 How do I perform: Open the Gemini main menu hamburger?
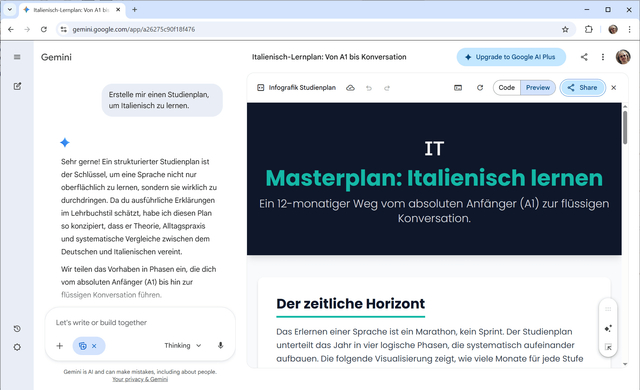(17, 57)
